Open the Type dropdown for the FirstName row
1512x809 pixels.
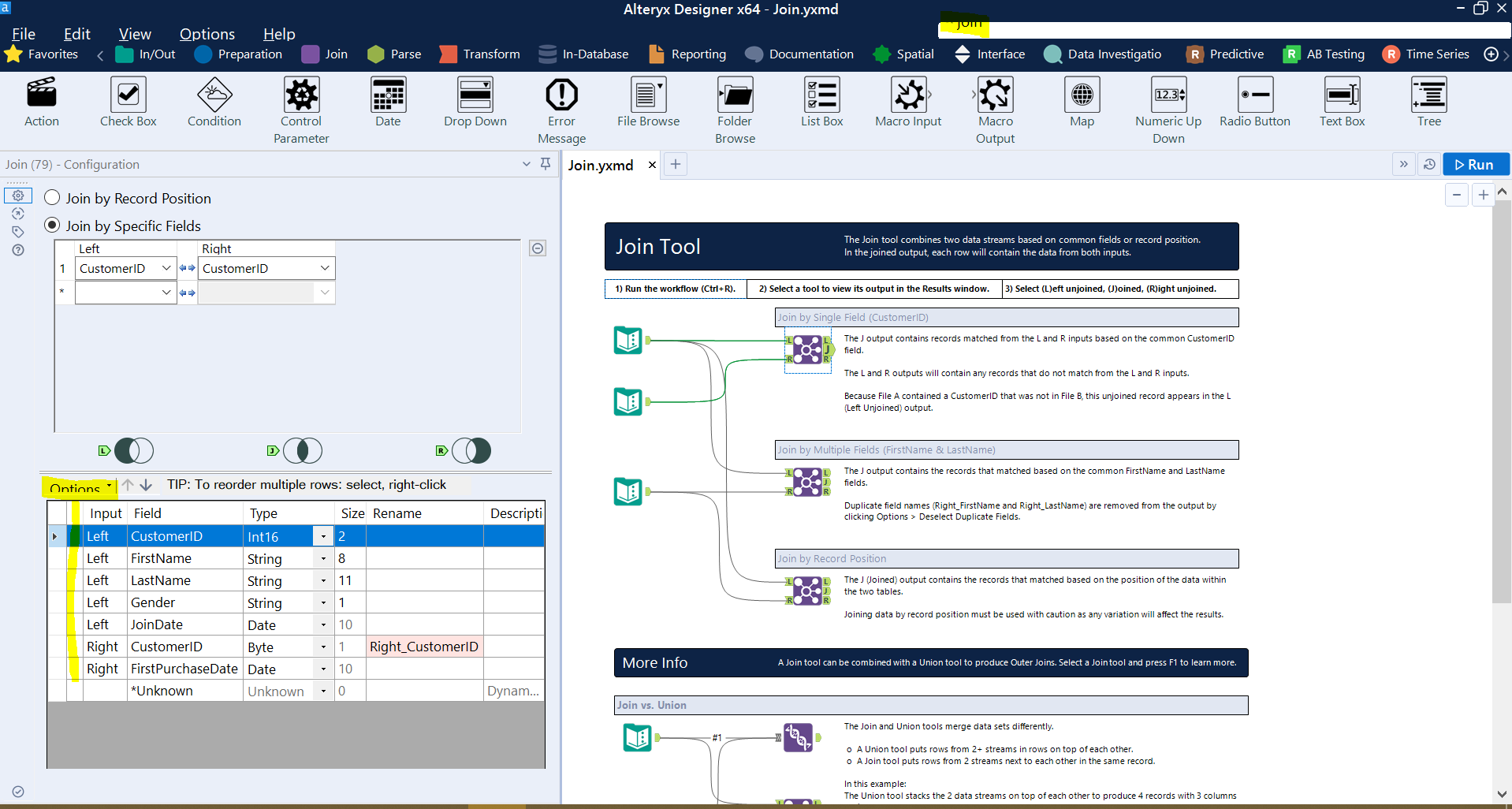pos(322,558)
